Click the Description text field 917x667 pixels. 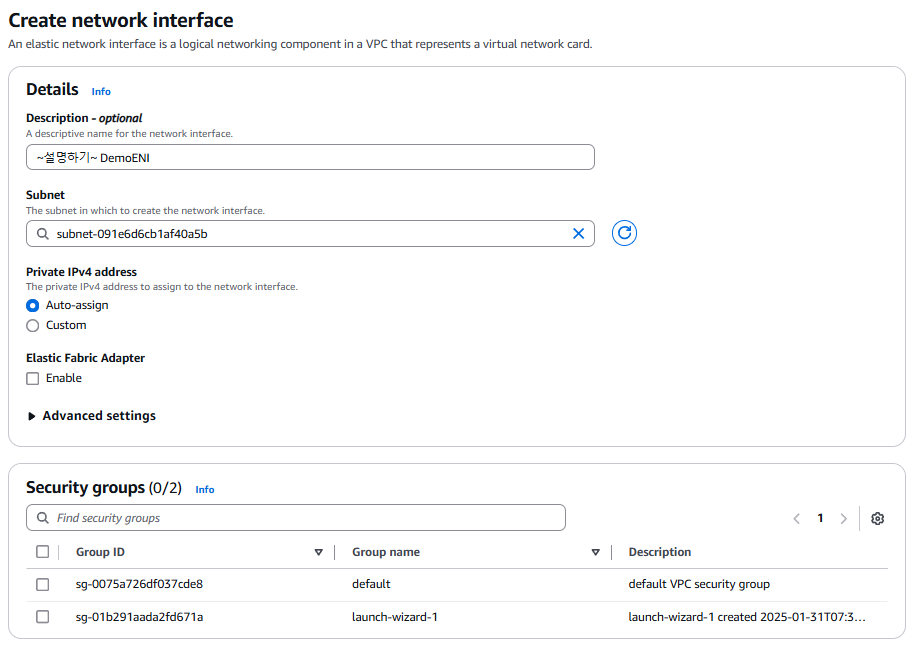point(310,157)
